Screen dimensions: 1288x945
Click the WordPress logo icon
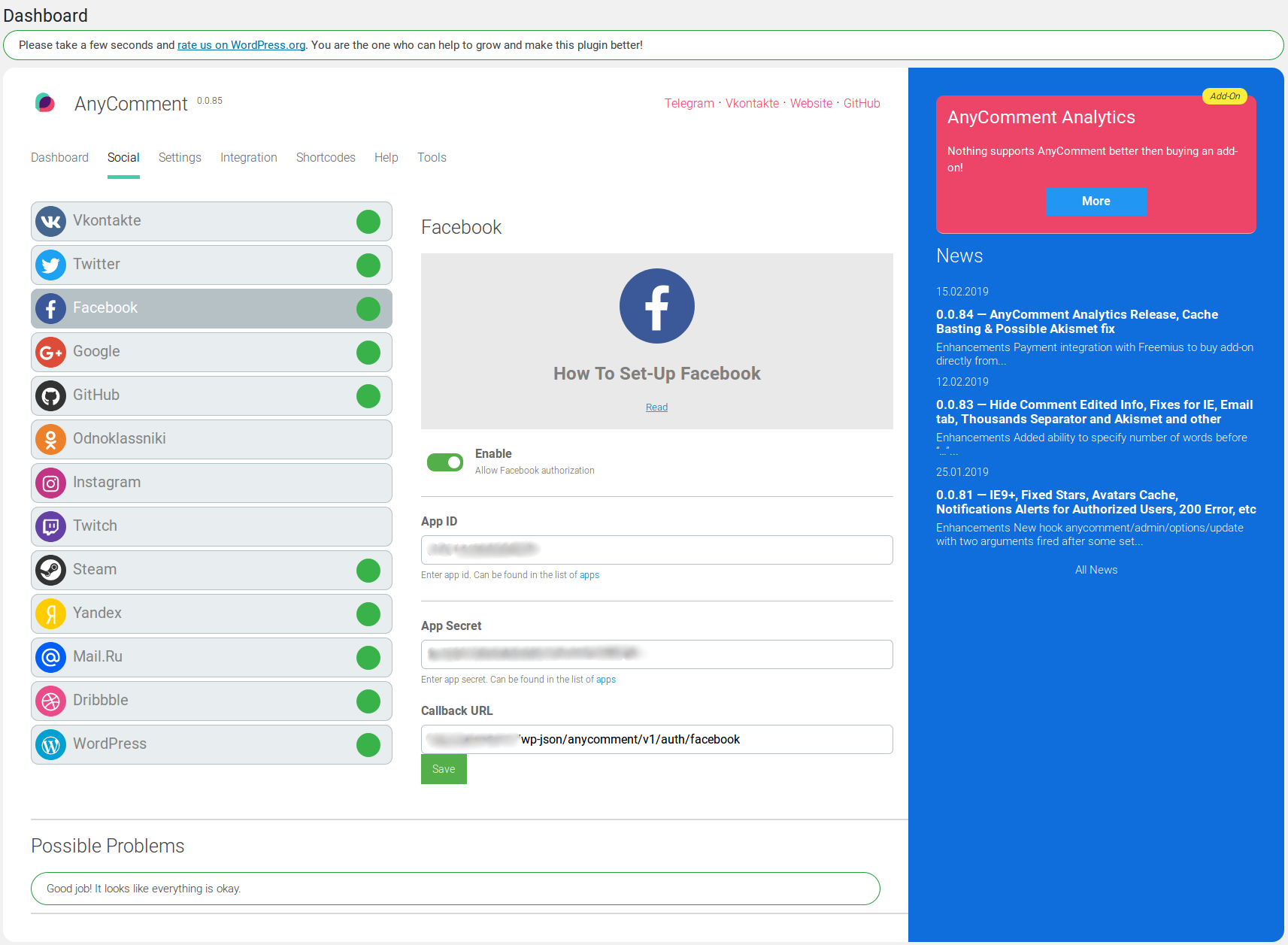pyautogui.click(x=50, y=745)
